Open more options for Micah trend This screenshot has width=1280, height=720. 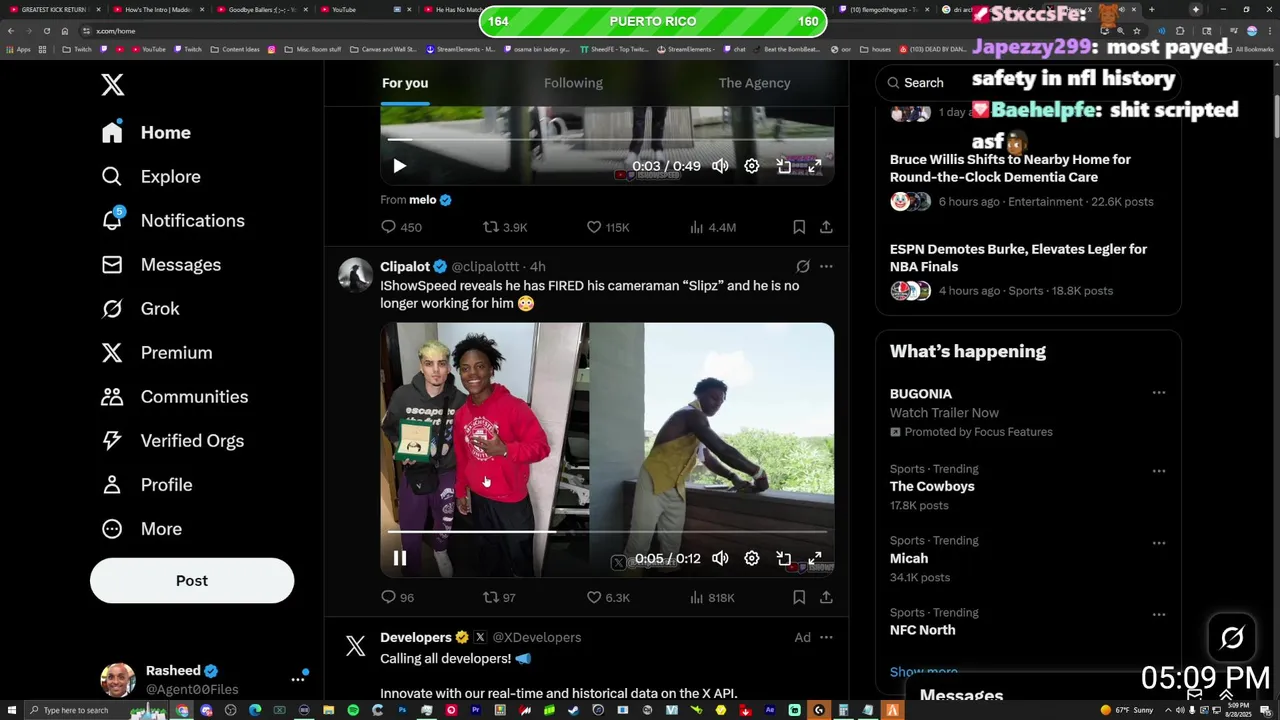point(1159,542)
